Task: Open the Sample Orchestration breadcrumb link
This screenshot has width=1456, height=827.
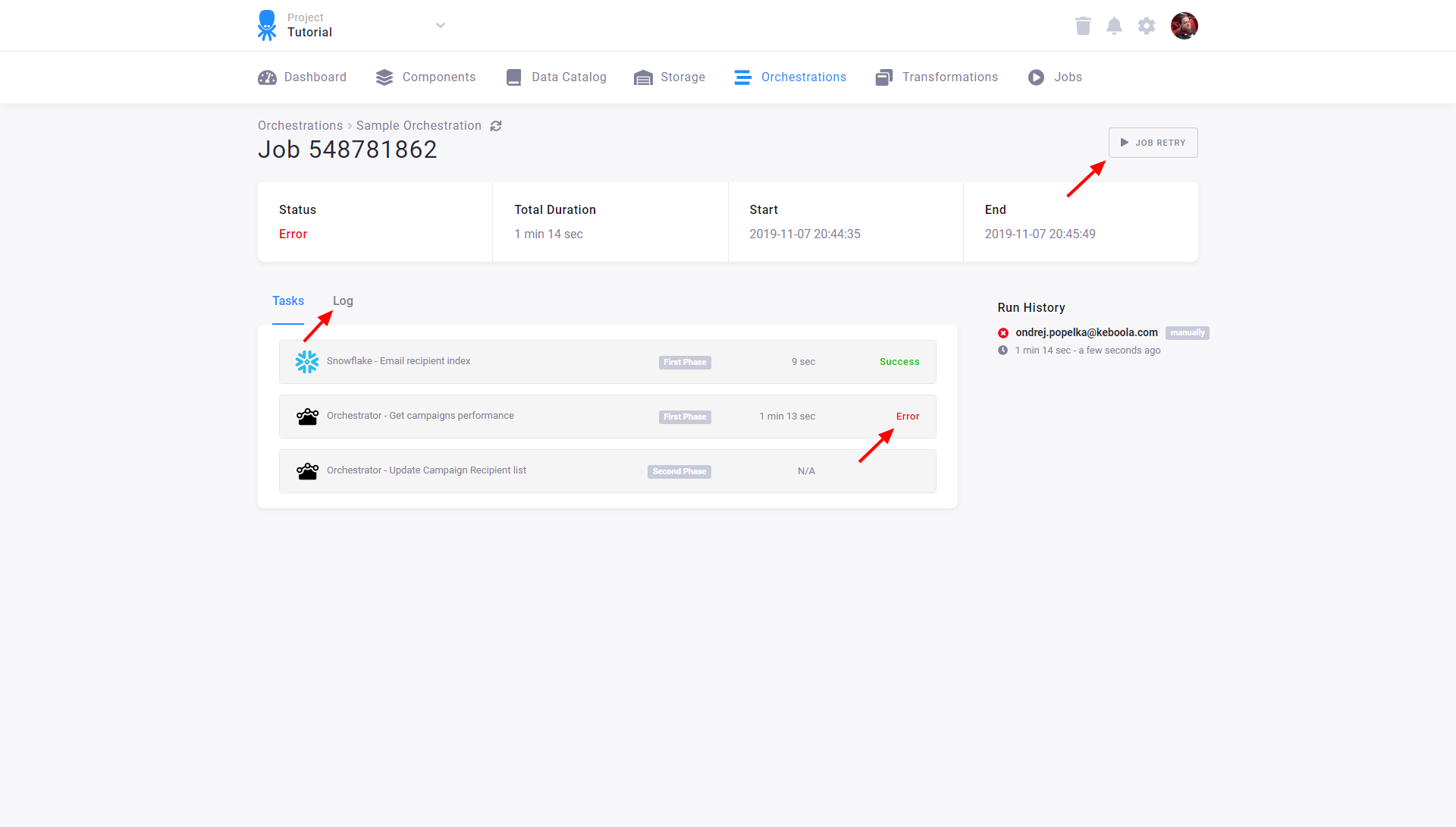Action: [x=419, y=125]
